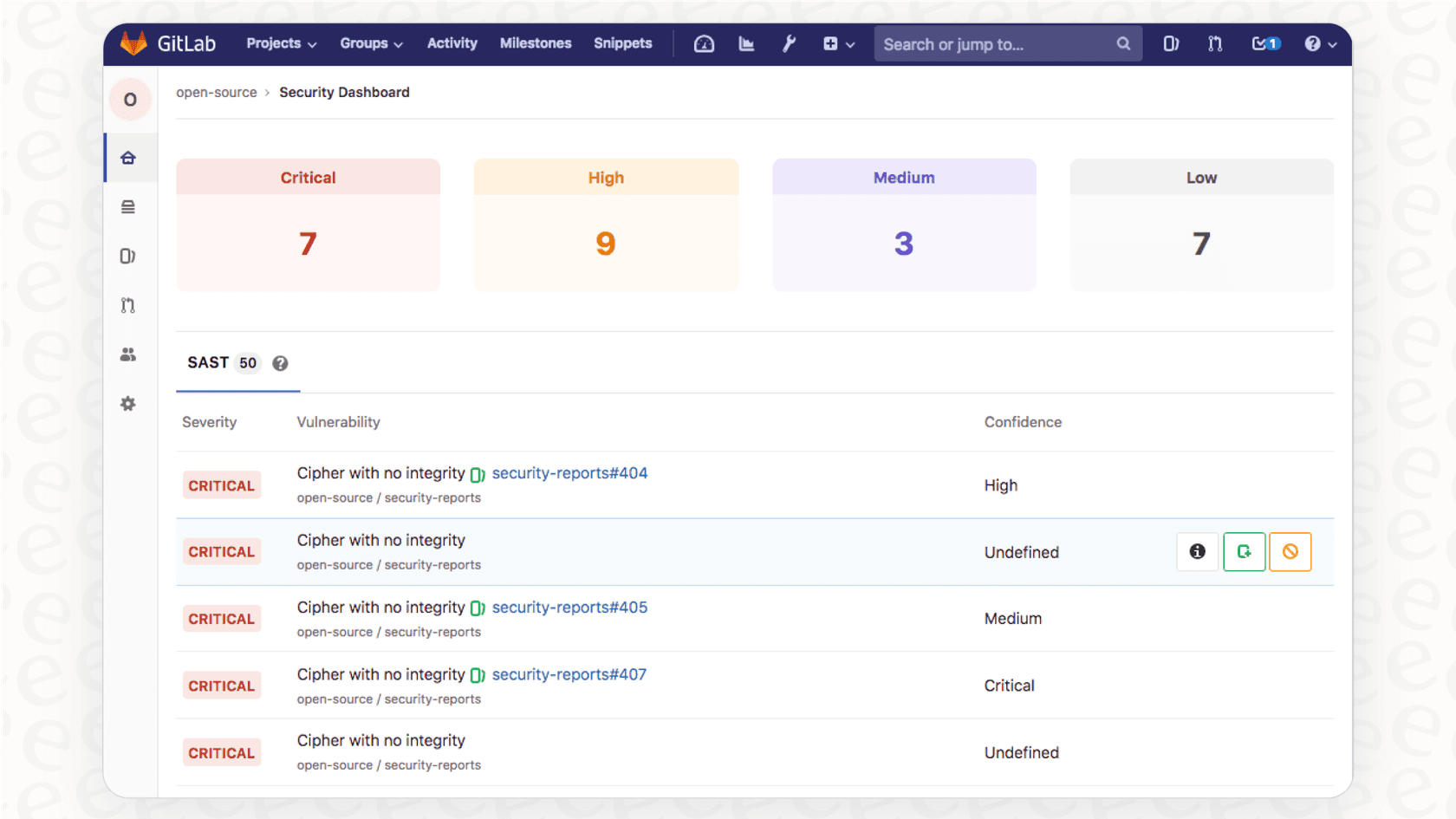Open the Snippets menu item
Viewport: 1456px width, 819px height.
point(622,43)
